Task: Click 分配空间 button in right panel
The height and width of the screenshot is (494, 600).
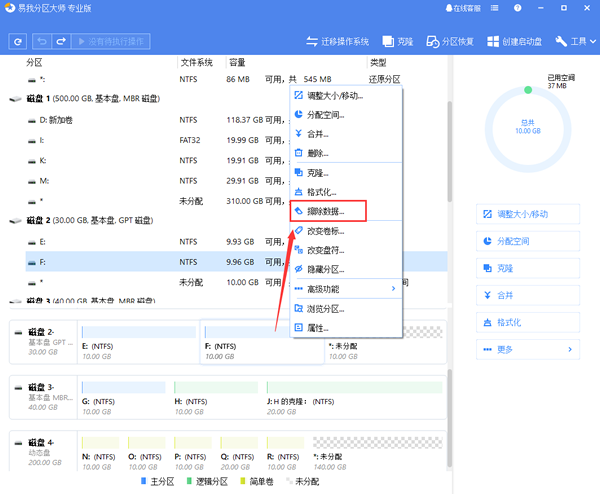Action: [528, 241]
